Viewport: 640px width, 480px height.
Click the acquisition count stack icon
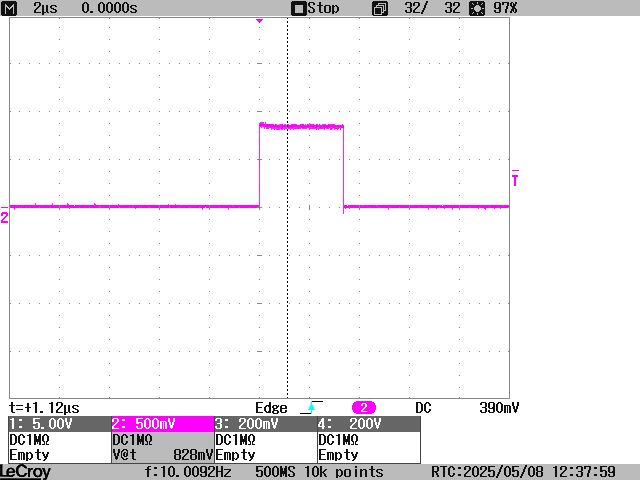(379, 8)
